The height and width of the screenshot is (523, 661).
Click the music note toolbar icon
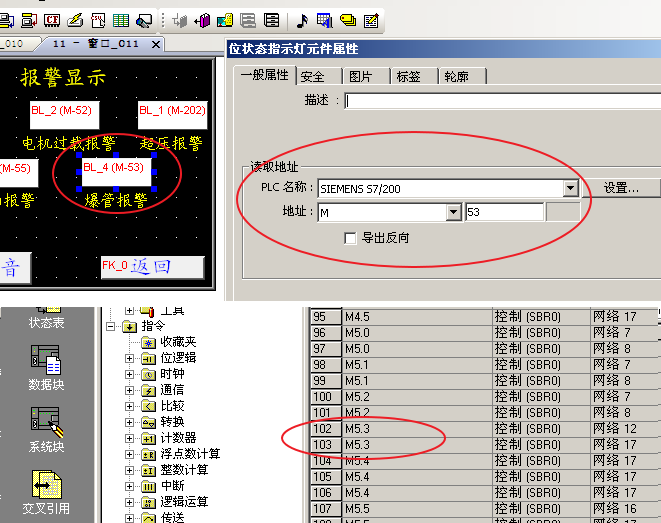302,20
